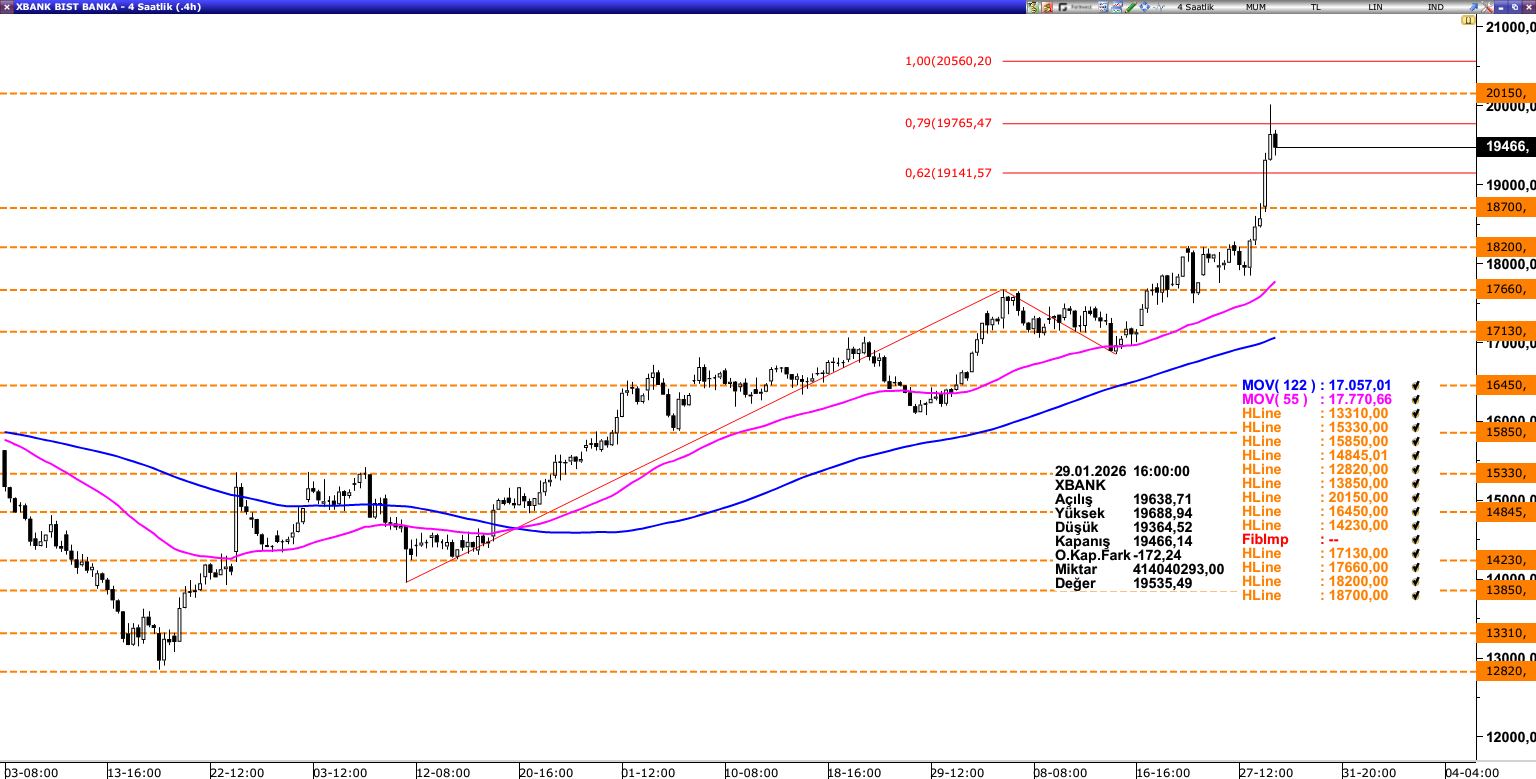
Task: Click the Fibonacci 0,62(19141,57 level label
Action: pos(948,173)
